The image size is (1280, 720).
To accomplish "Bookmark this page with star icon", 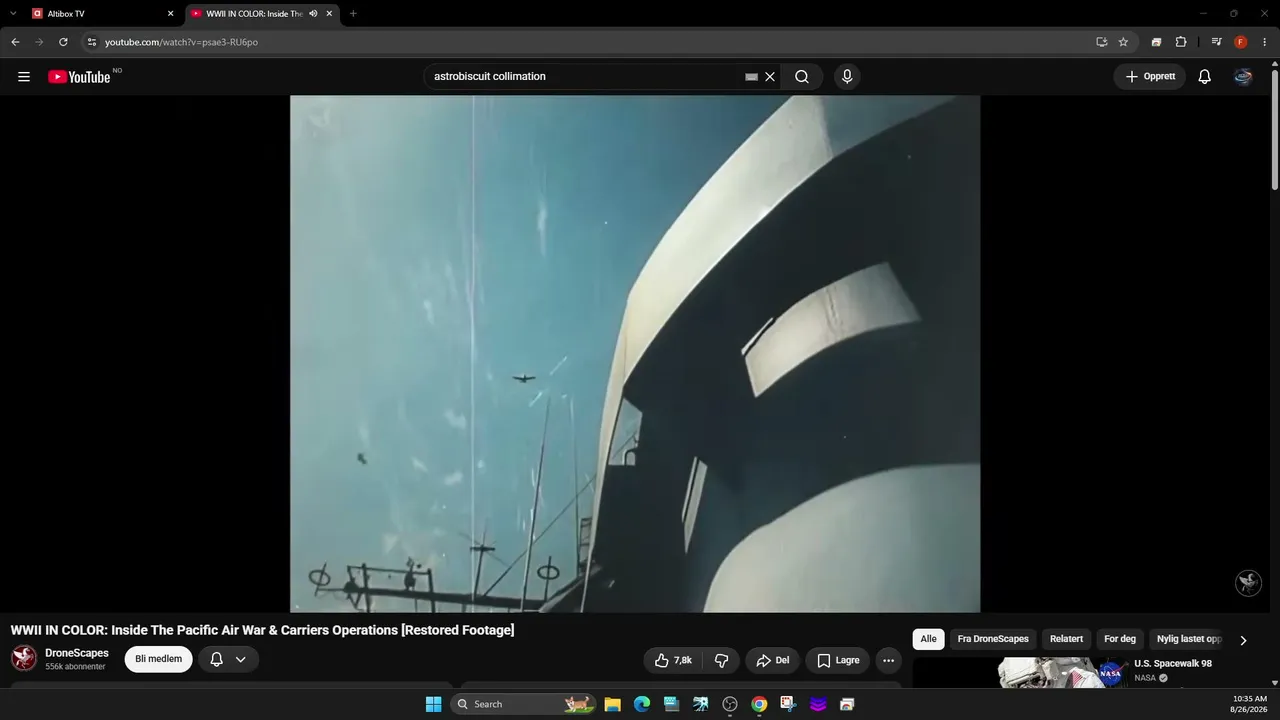I will 1123,42.
